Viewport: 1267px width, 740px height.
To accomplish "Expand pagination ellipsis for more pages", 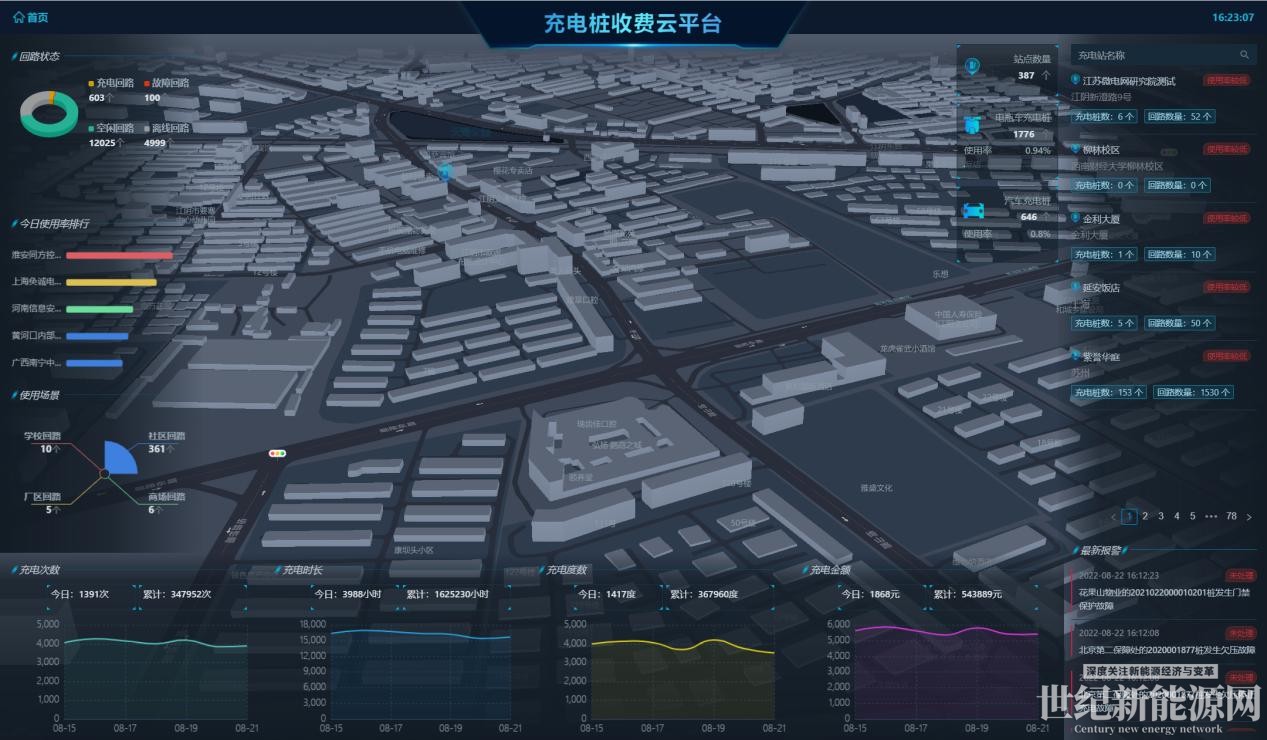I will [1211, 517].
